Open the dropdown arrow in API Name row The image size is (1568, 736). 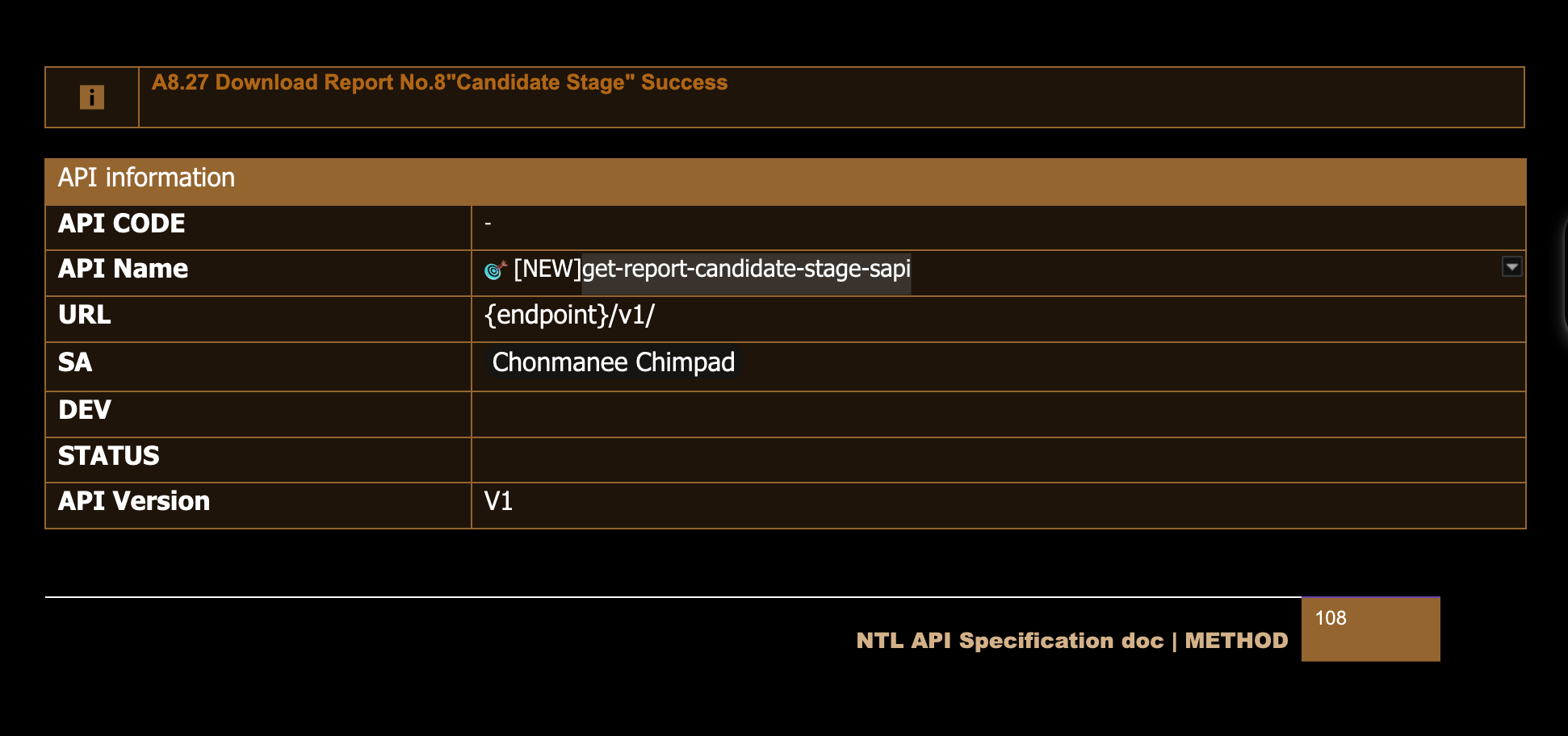click(1511, 266)
